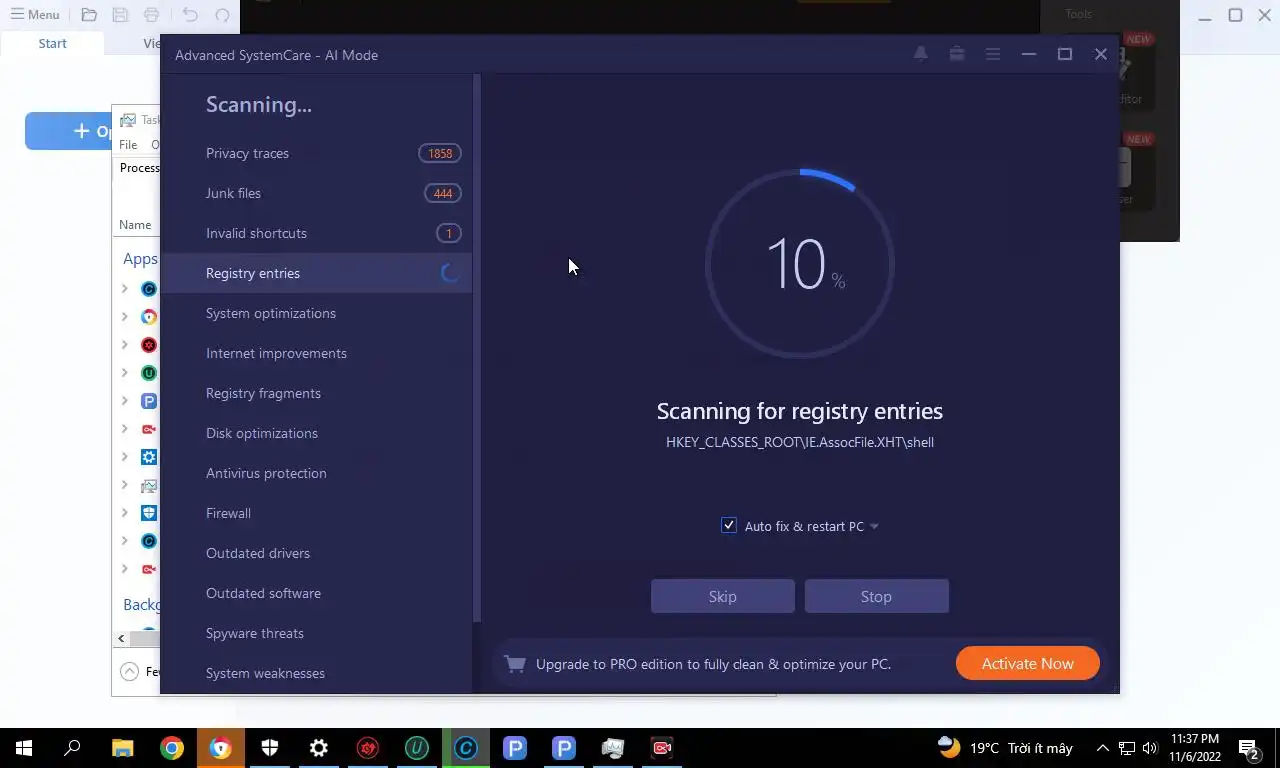Viewport: 1280px width, 768px height.
Task: Click the scan list vertical scrollbar
Action: (477, 348)
